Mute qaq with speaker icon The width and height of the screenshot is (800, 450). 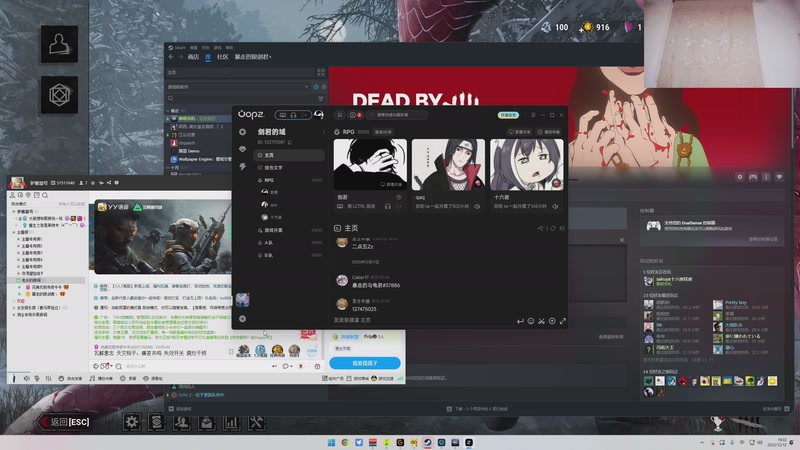(x=477, y=207)
